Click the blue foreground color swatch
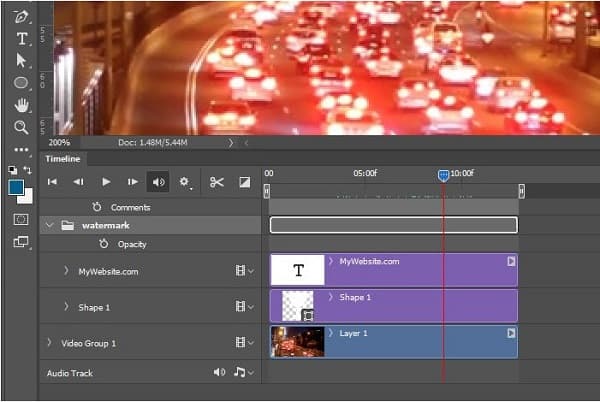Viewport: 600px width, 402px height. click(16, 187)
